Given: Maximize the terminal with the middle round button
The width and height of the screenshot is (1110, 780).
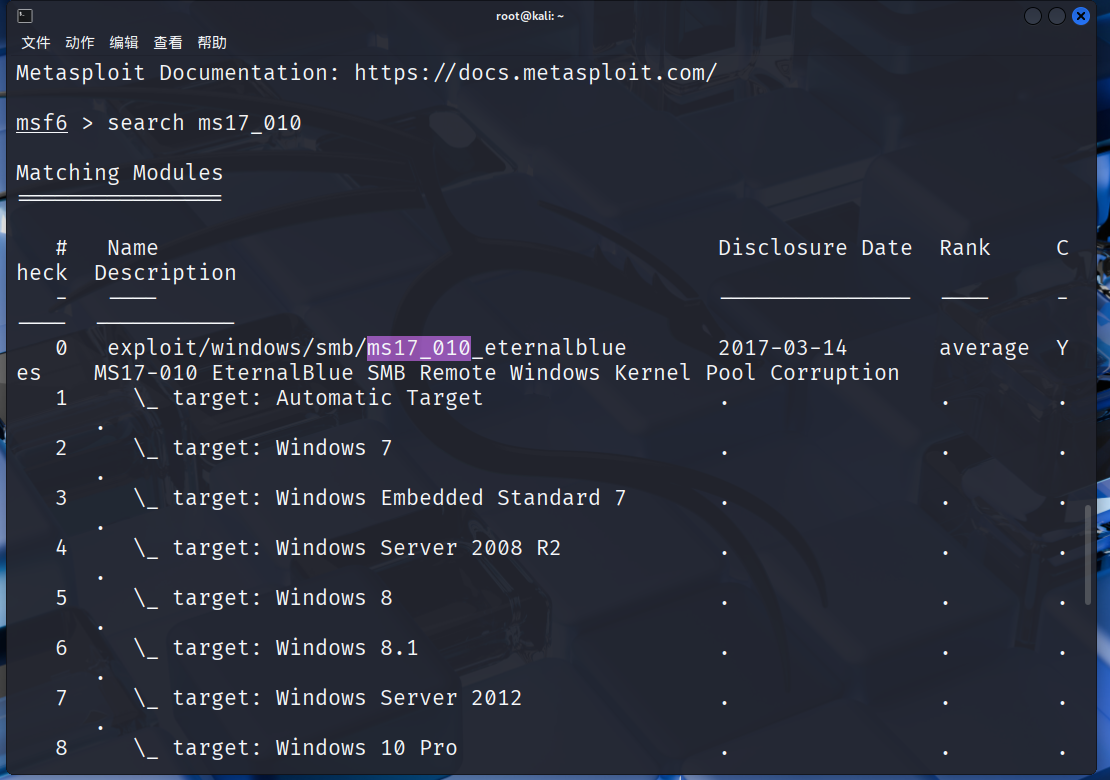Looking at the screenshot, I should point(1057,16).
